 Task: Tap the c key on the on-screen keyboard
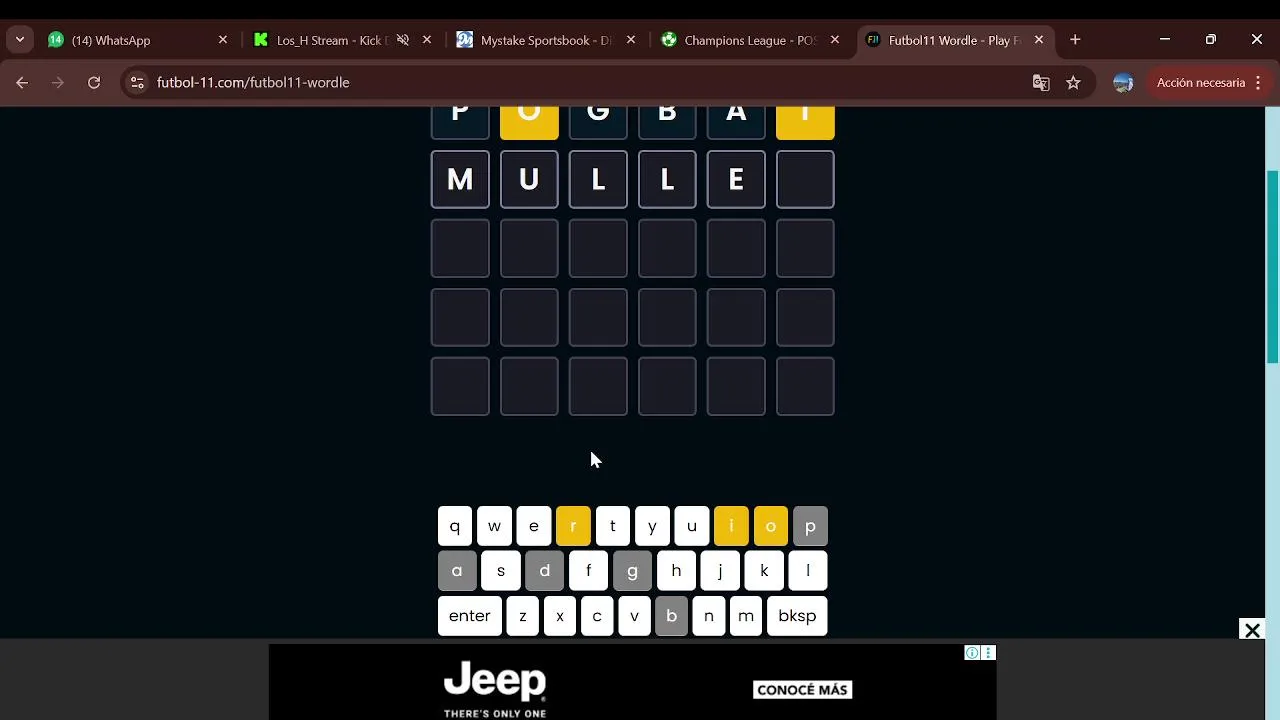[597, 616]
